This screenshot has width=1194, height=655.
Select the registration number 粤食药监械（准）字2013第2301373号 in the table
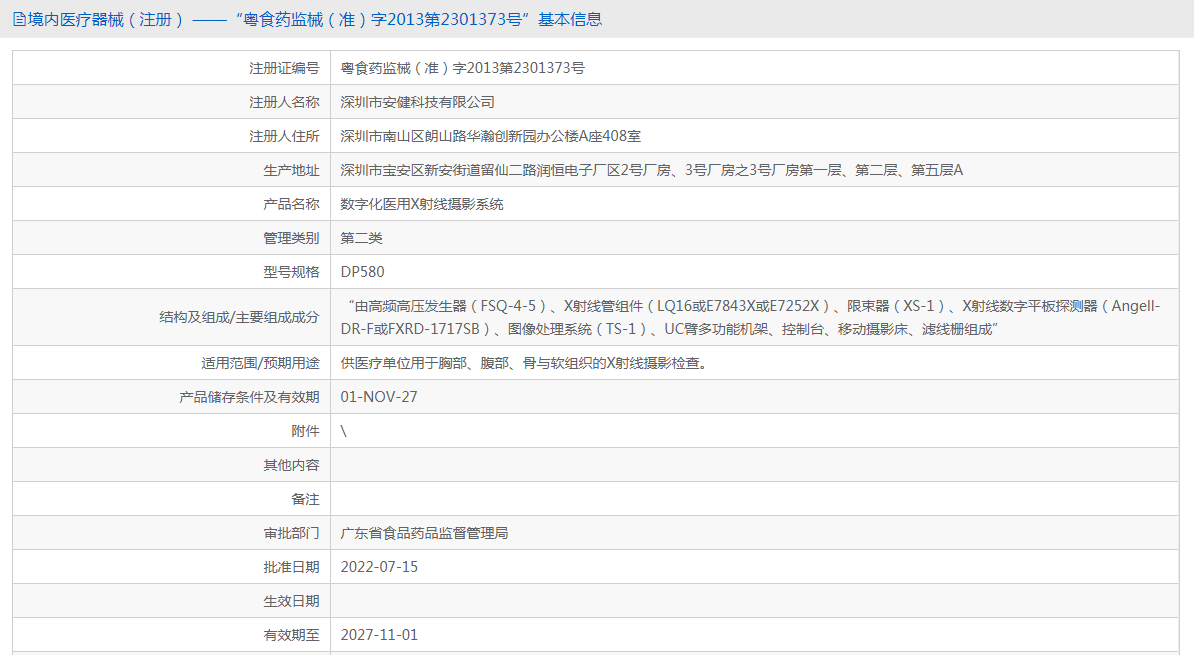(462, 69)
